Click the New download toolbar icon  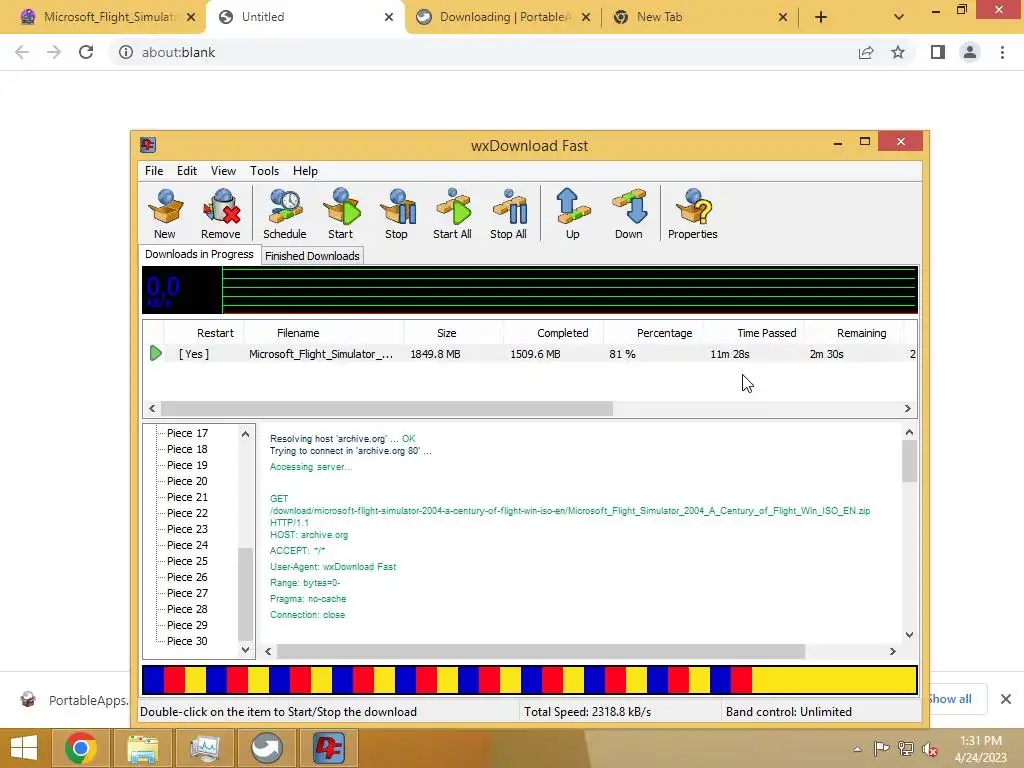pos(165,214)
